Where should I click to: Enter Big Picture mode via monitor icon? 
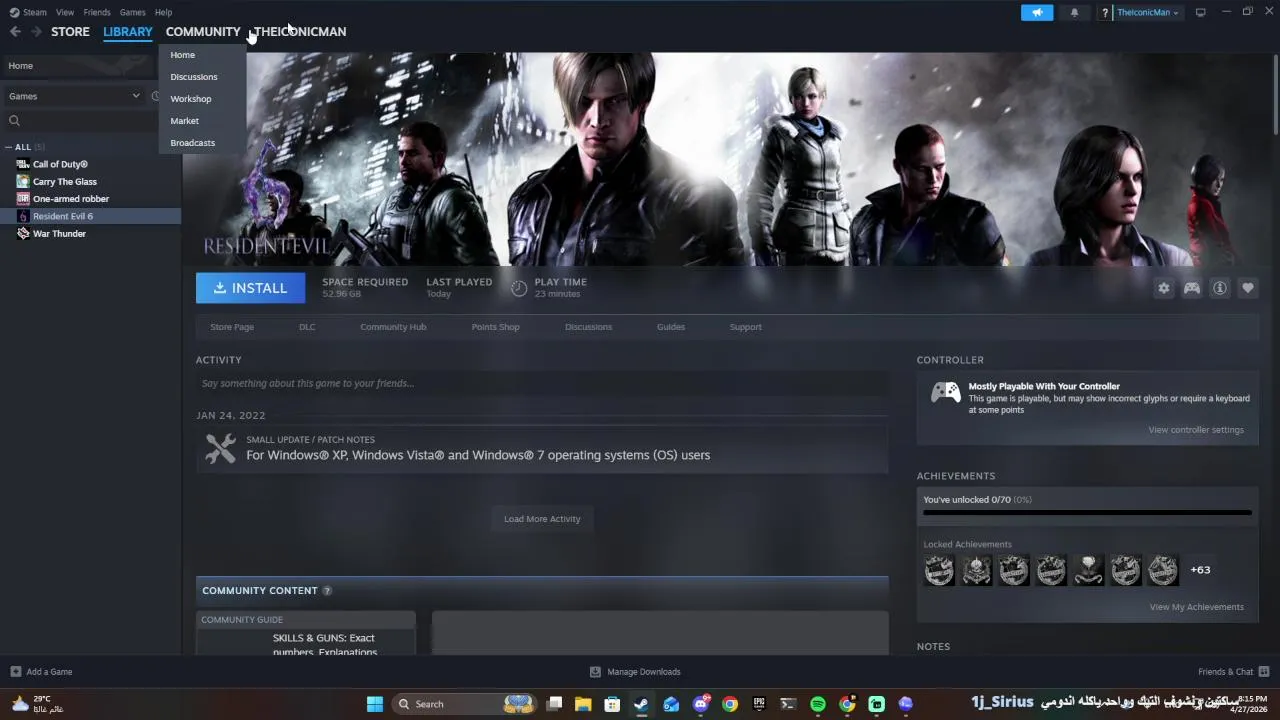coord(1200,12)
